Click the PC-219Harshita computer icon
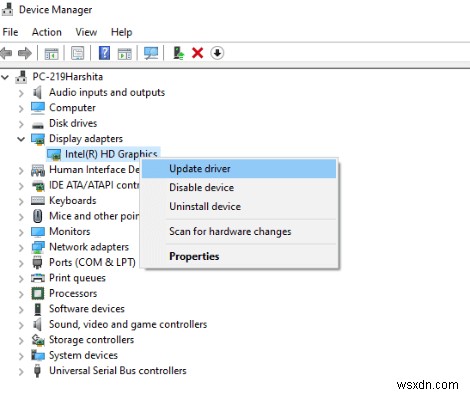 [21, 77]
